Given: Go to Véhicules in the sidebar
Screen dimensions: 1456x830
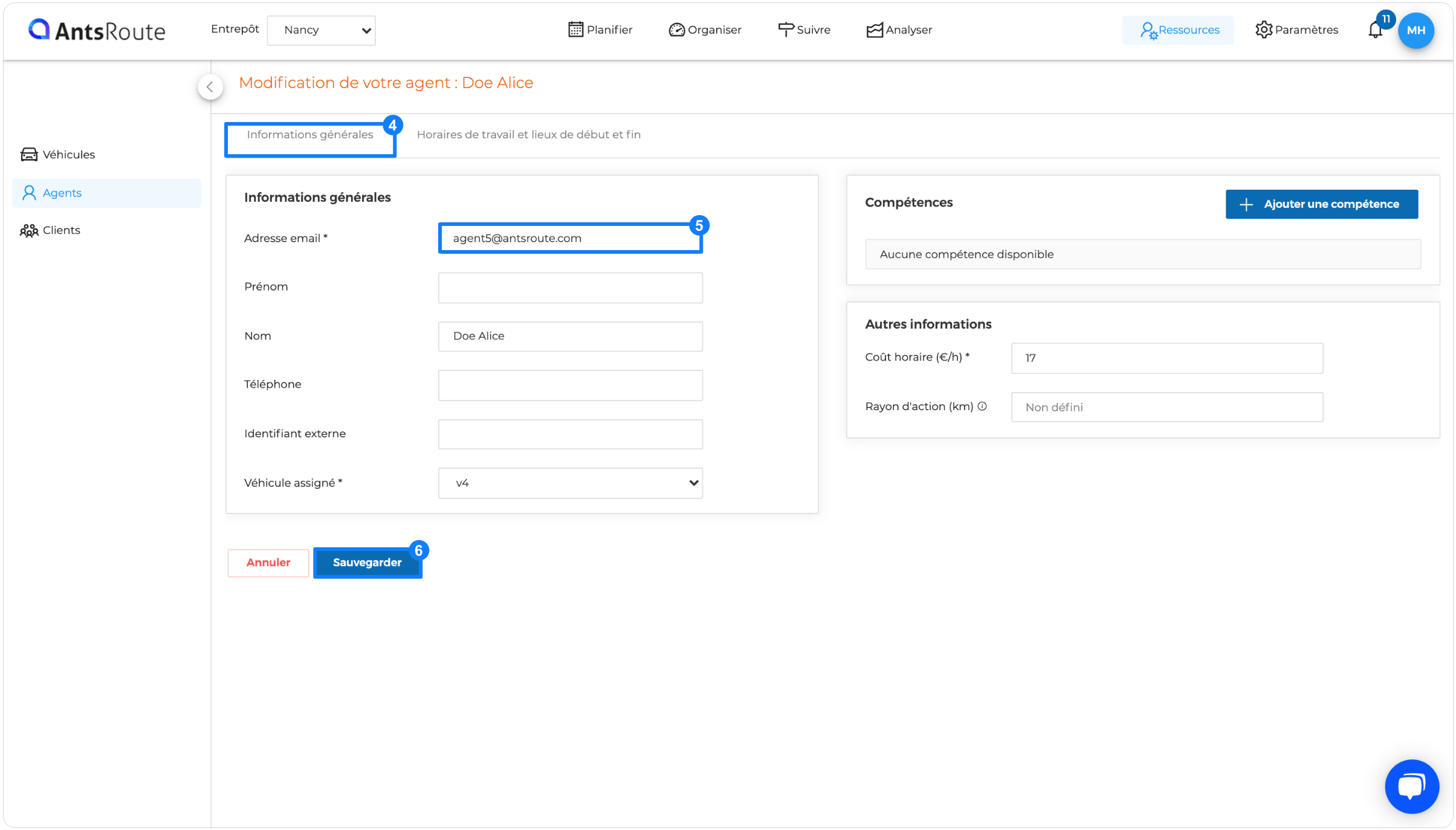Looking at the screenshot, I should 58,155.
